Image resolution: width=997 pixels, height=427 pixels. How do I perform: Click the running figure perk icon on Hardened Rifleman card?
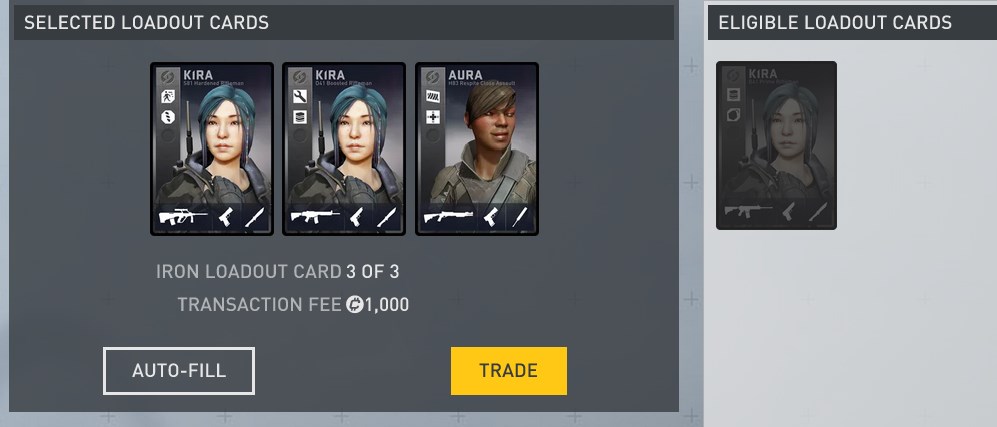coord(167,97)
